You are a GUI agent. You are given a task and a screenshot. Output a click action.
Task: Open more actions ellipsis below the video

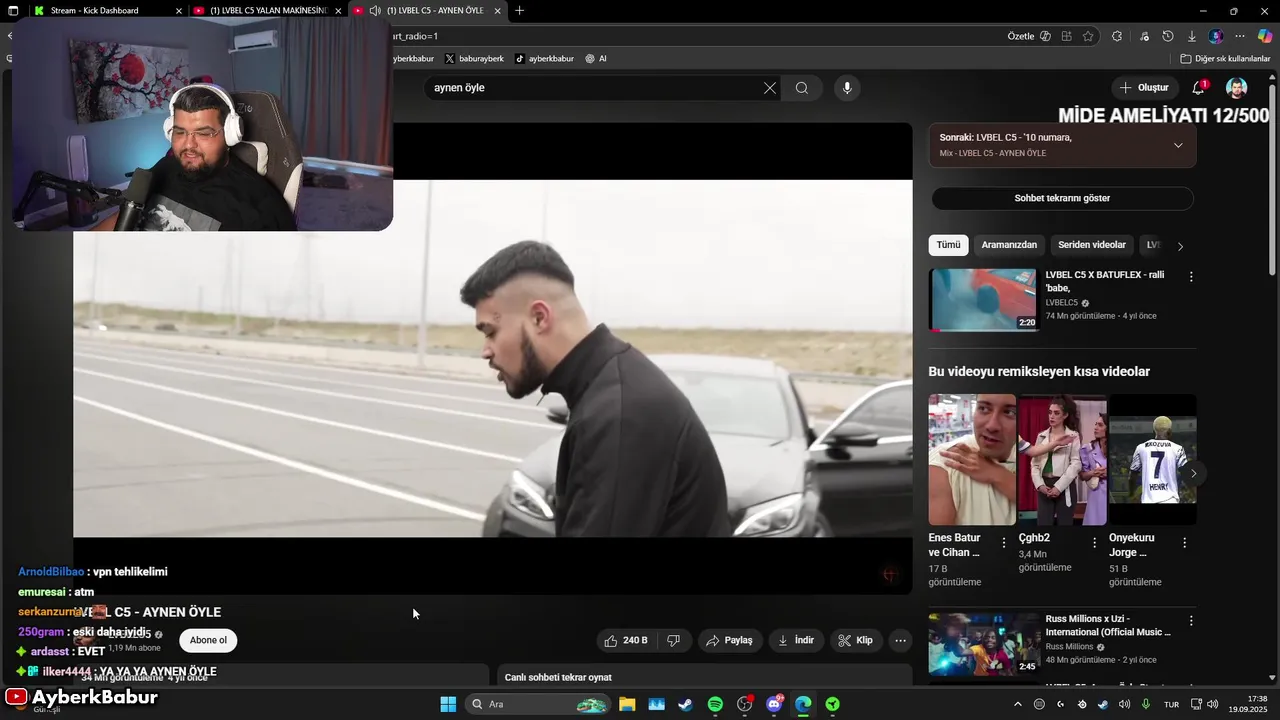900,640
